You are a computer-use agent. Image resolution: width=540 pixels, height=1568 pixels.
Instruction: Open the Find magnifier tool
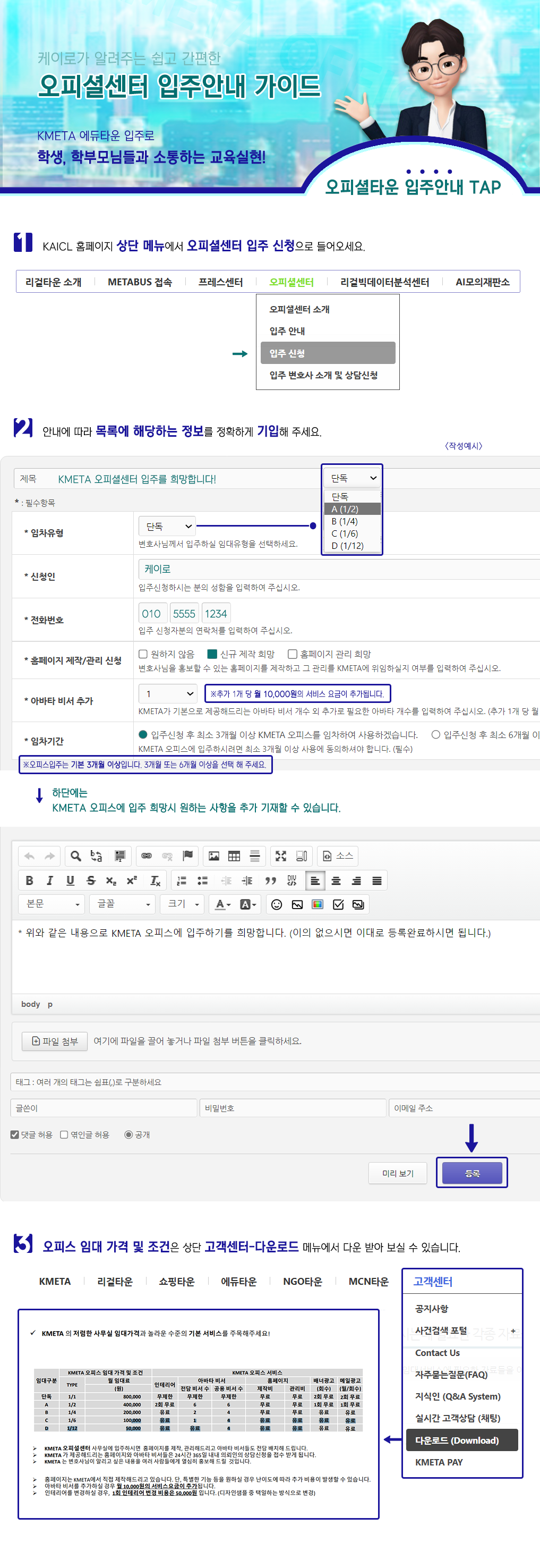pos(76,856)
